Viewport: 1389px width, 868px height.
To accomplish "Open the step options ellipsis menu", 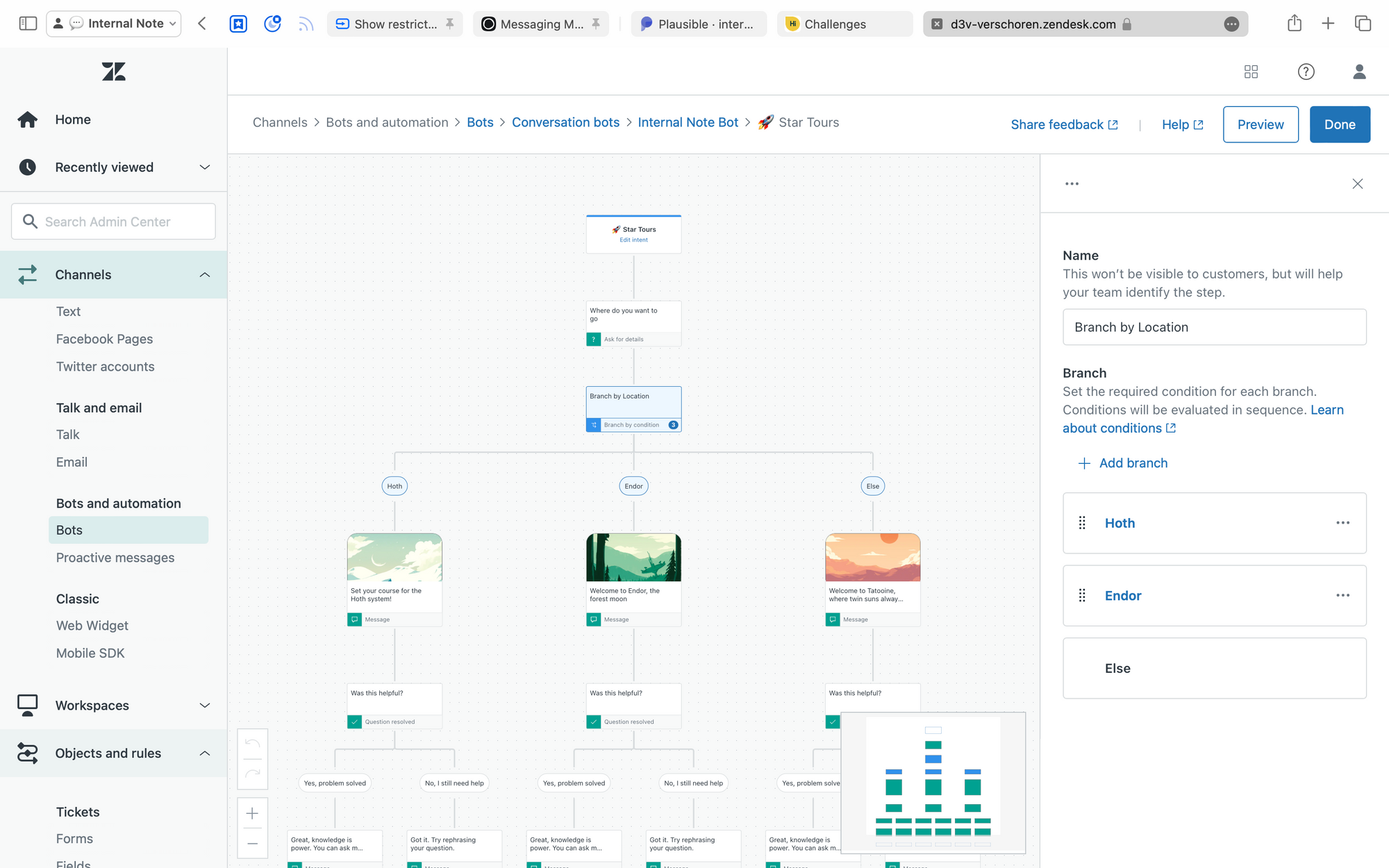I will click(x=1072, y=184).
